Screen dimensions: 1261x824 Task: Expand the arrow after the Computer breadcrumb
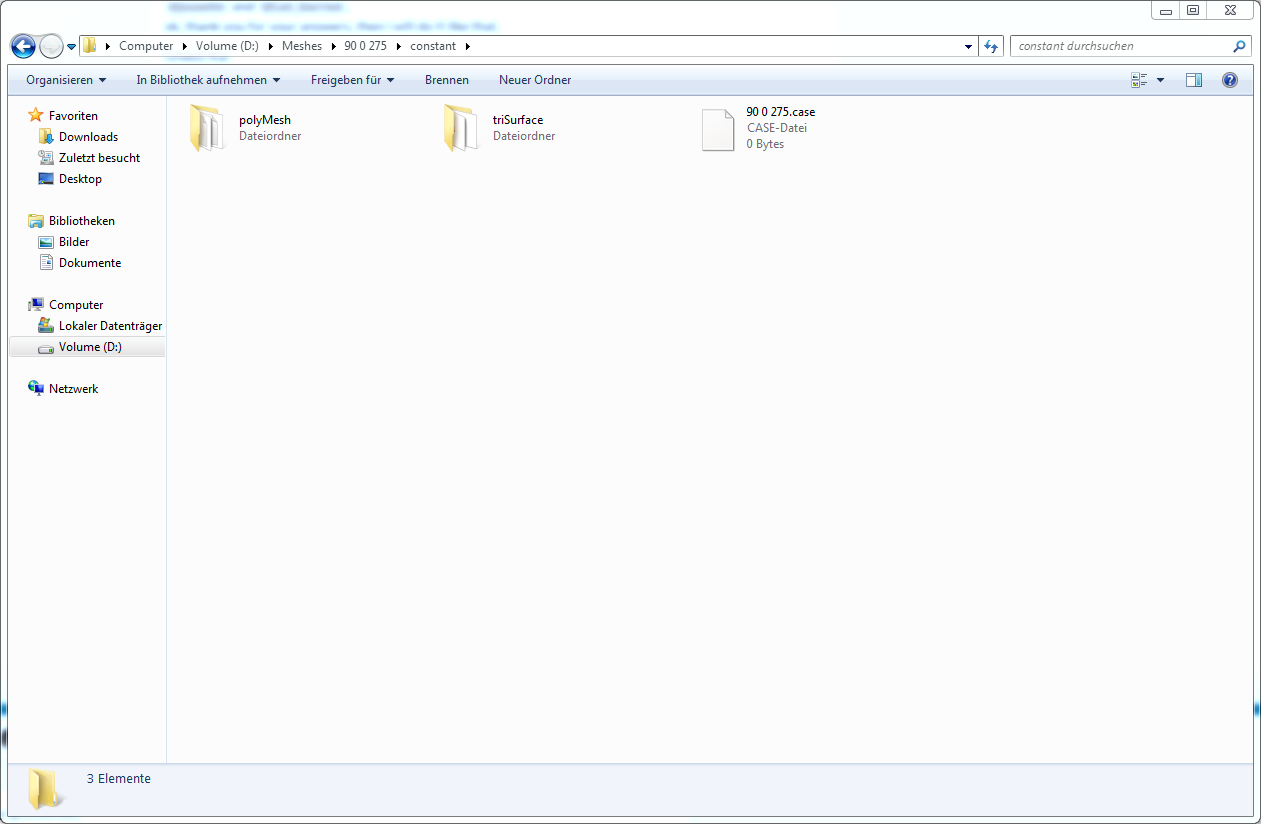tap(185, 46)
